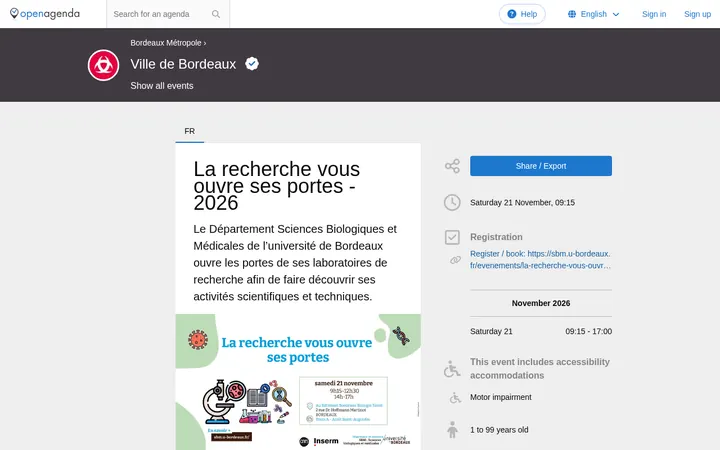Click the Motor impairment wheelchair icon

point(455,397)
